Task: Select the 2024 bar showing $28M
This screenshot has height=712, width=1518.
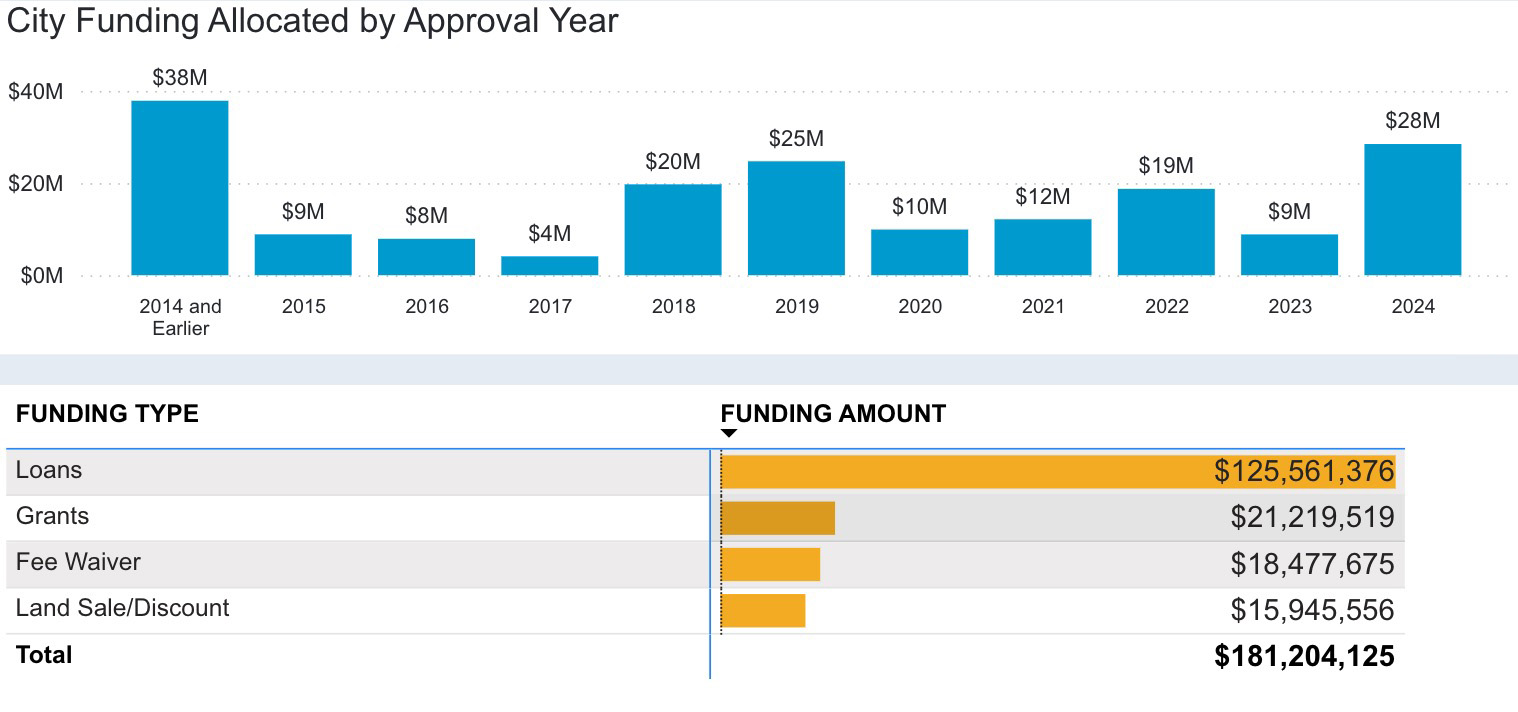Action: coord(1414,210)
